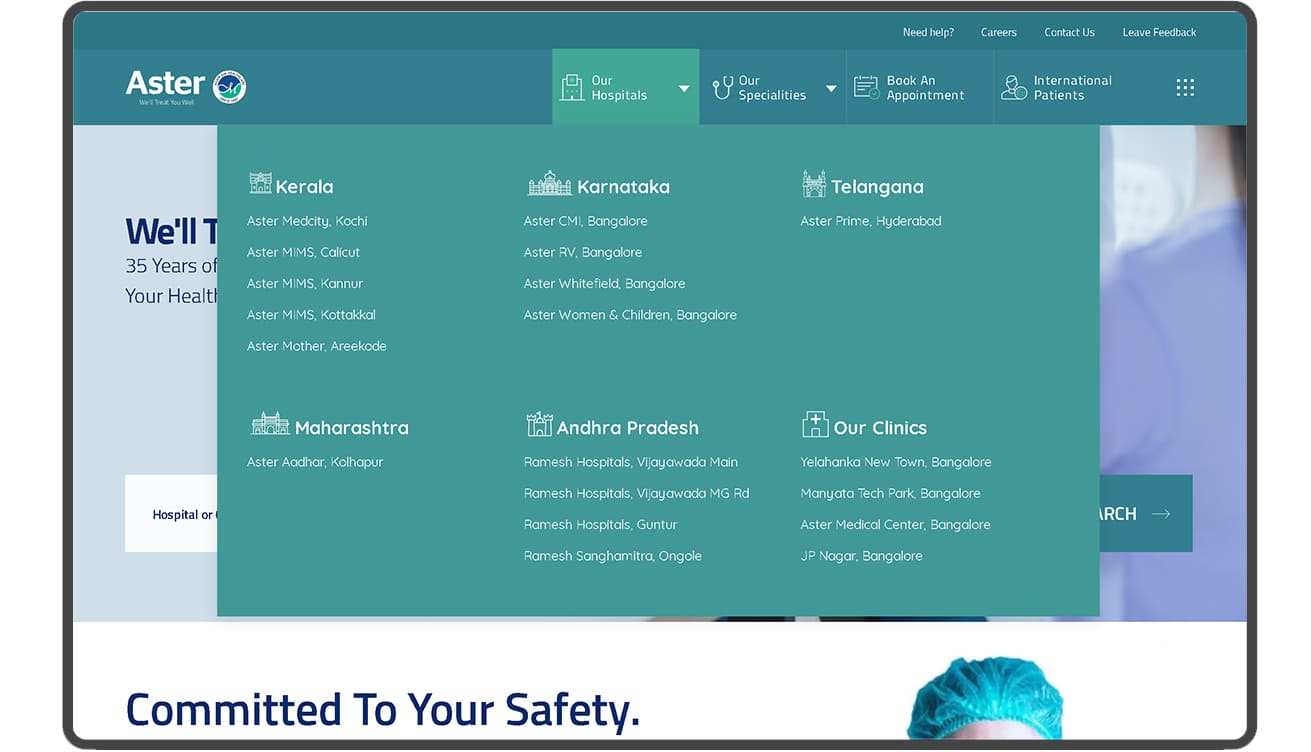Click the stethoscope icon beside Our Specialities

point(722,88)
